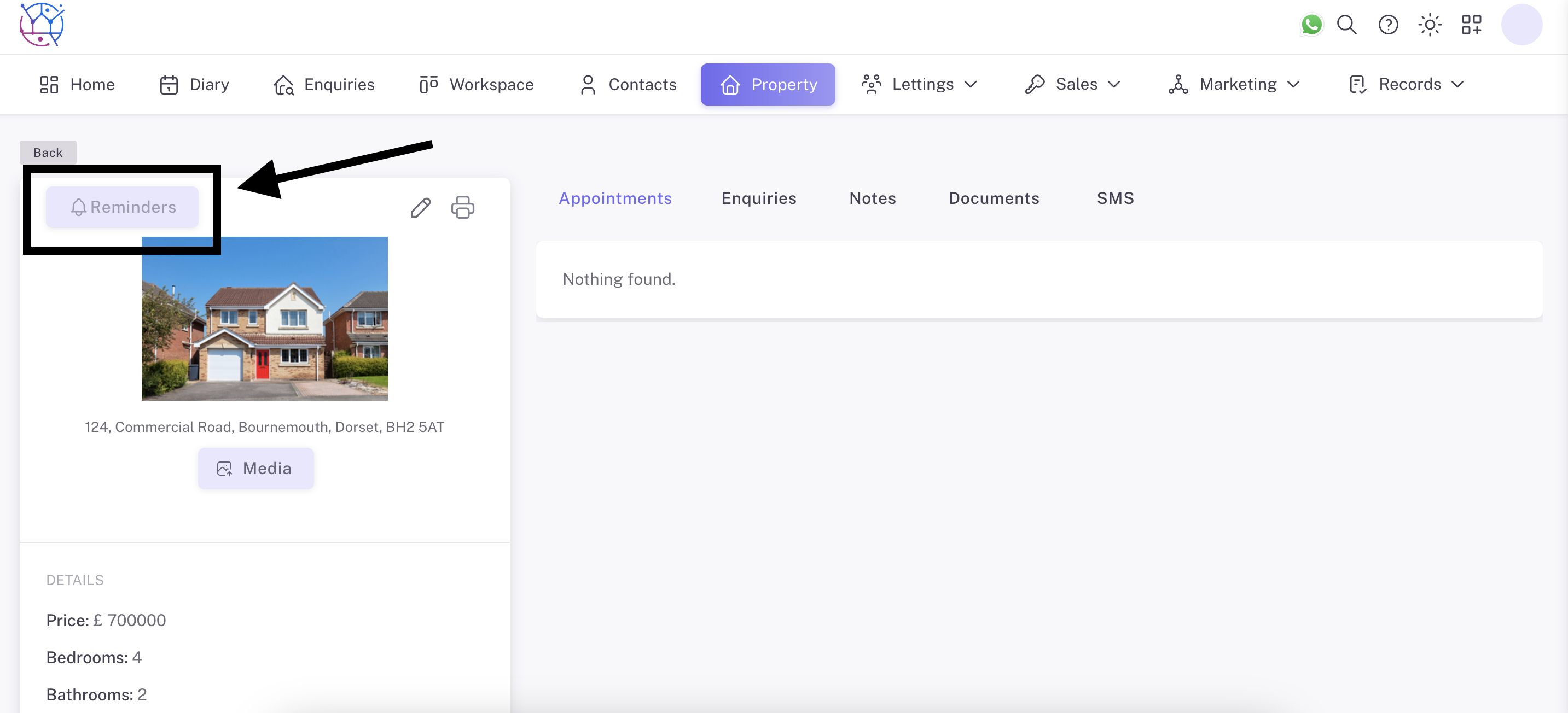Switch to the Documents tab

click(994, 198)
